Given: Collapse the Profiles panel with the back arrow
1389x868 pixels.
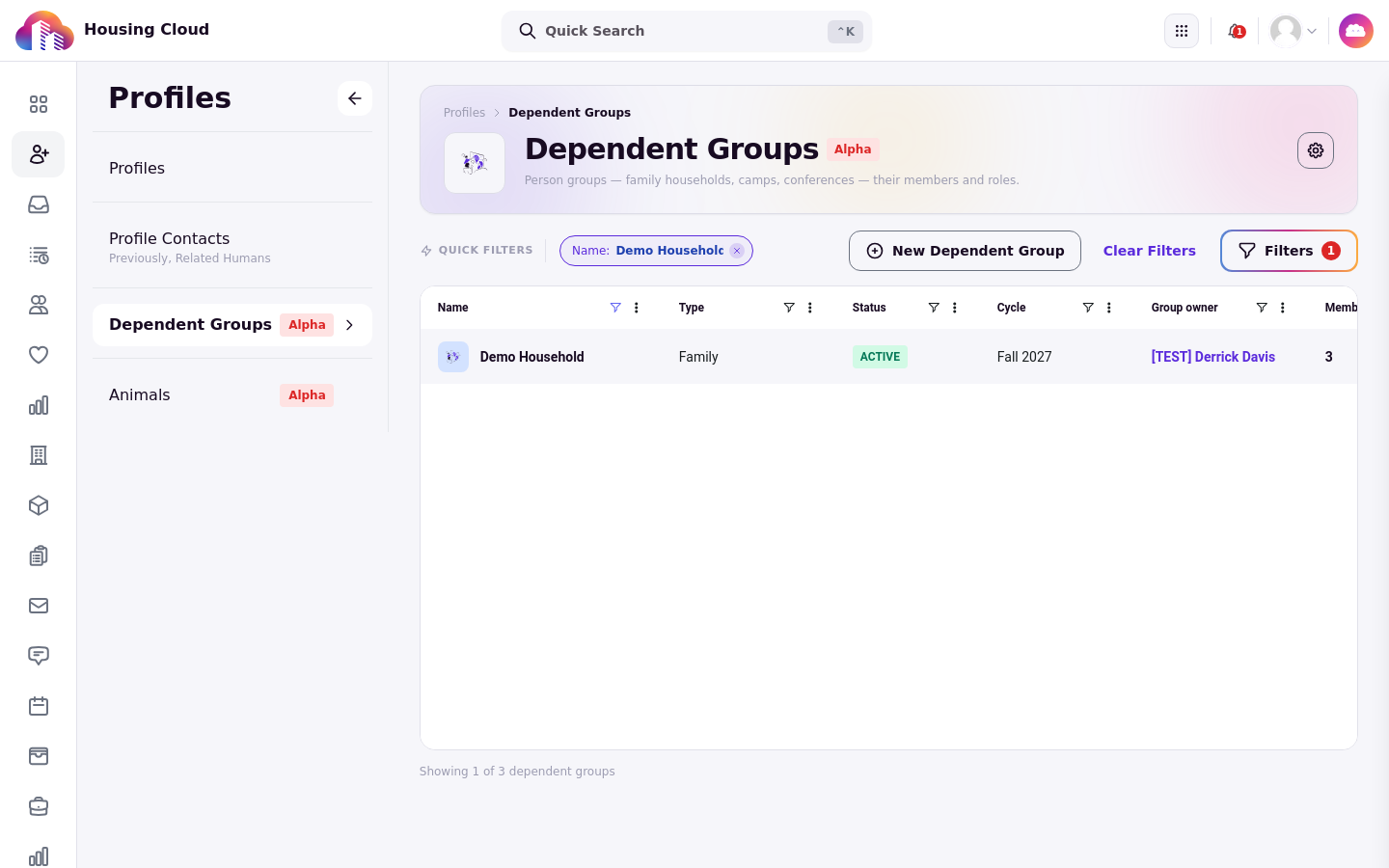Looking at the screenshot, I should 355,98.
